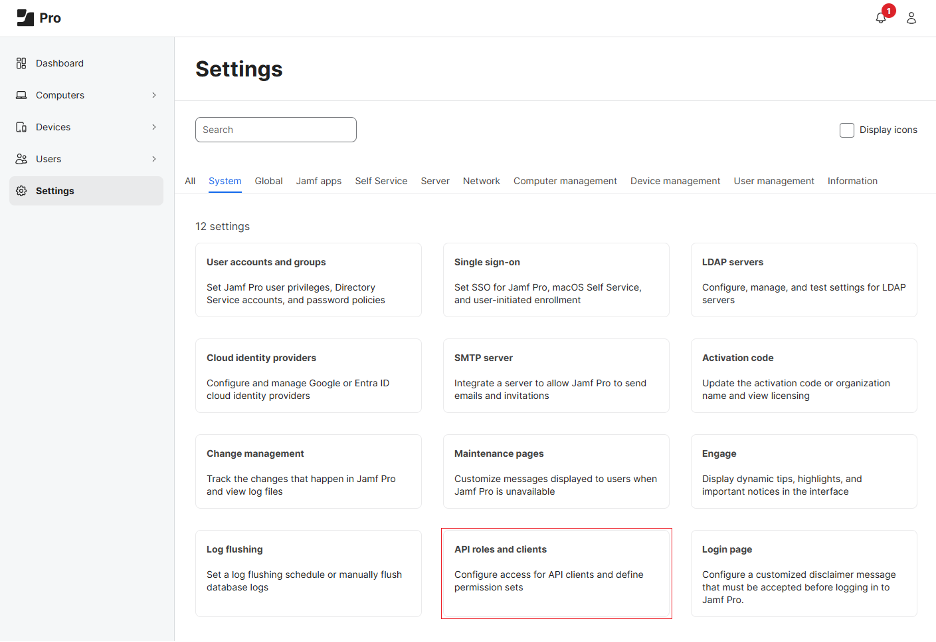Click the Jamf Pro logo
936x642 pixels.
point(39,18)
